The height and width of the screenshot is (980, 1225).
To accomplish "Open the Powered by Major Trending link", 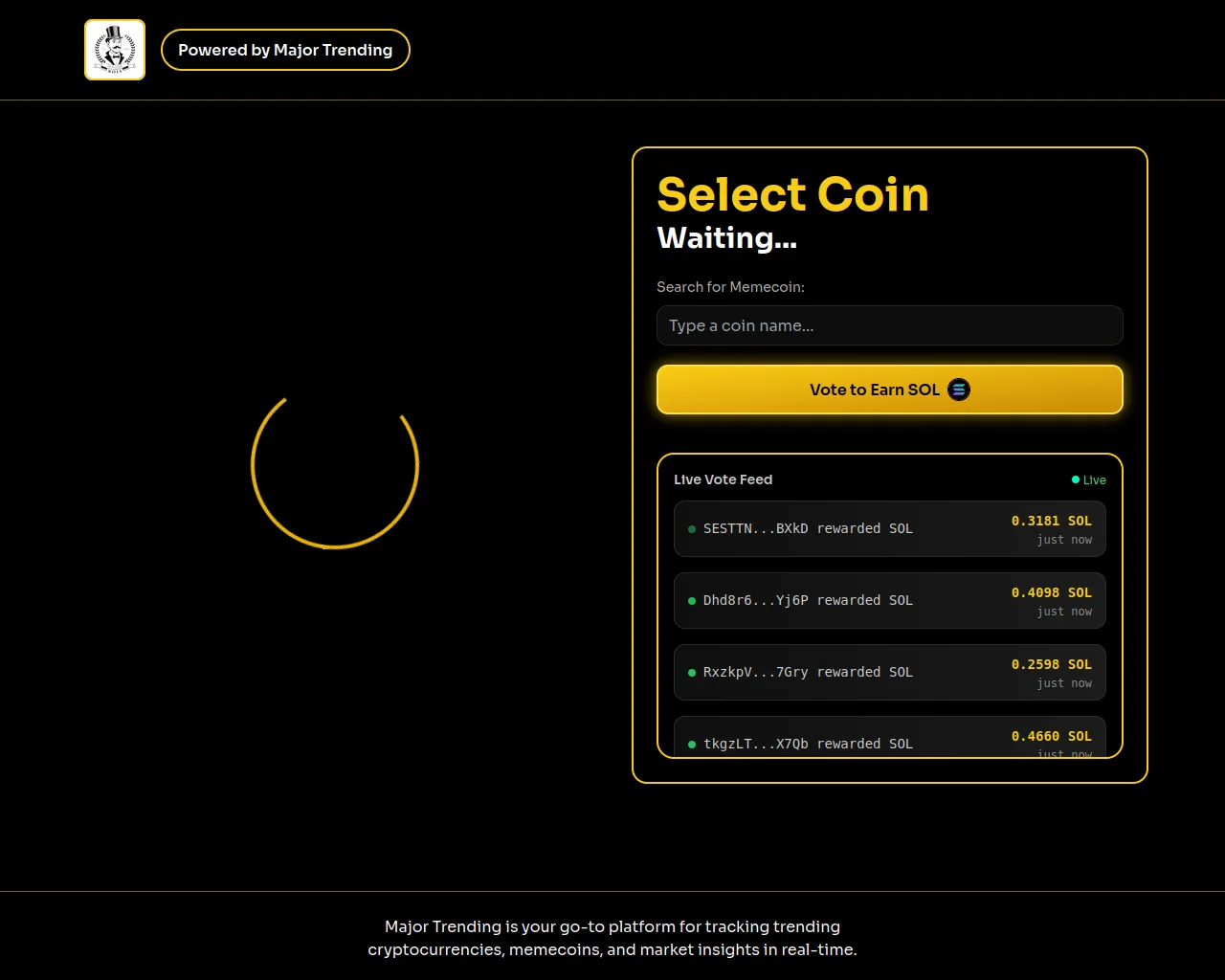I will tap(285, 50).
